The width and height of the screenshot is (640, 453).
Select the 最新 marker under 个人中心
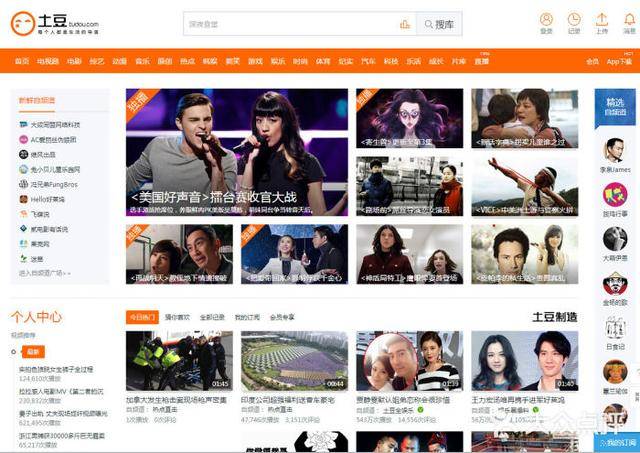coord(33,352)
